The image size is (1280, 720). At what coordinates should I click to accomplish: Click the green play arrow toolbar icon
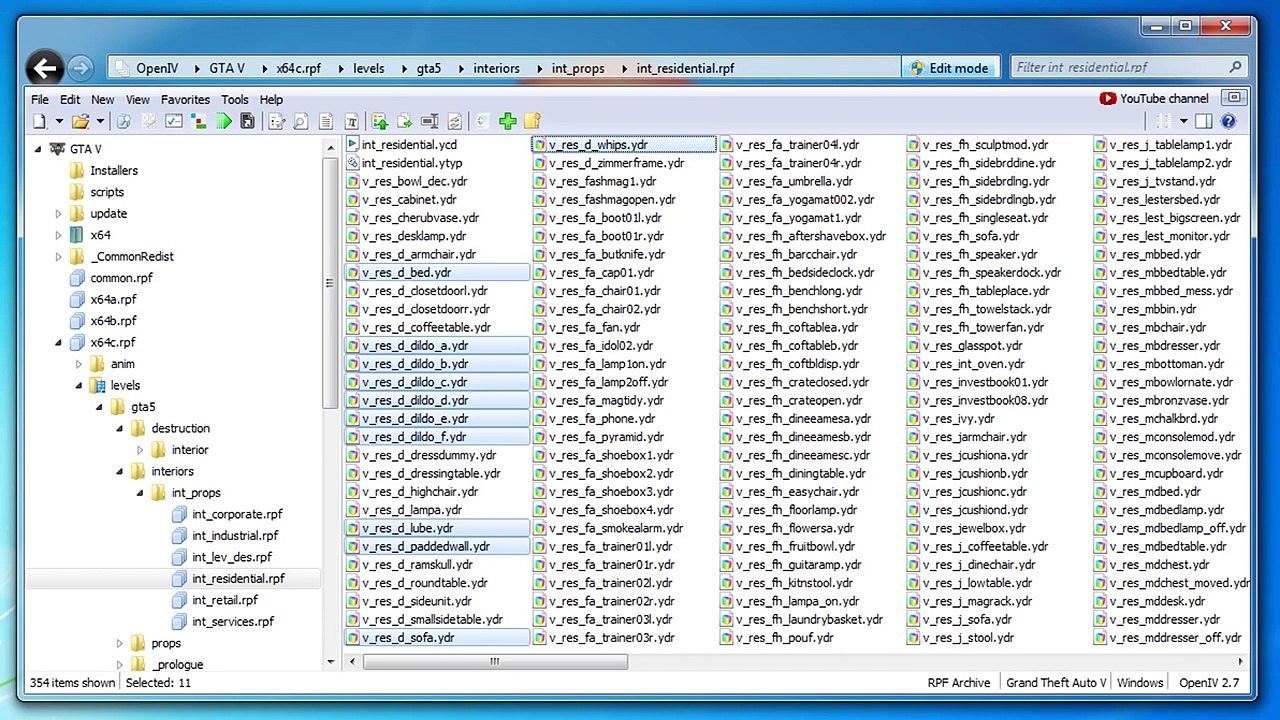[223, 121]
